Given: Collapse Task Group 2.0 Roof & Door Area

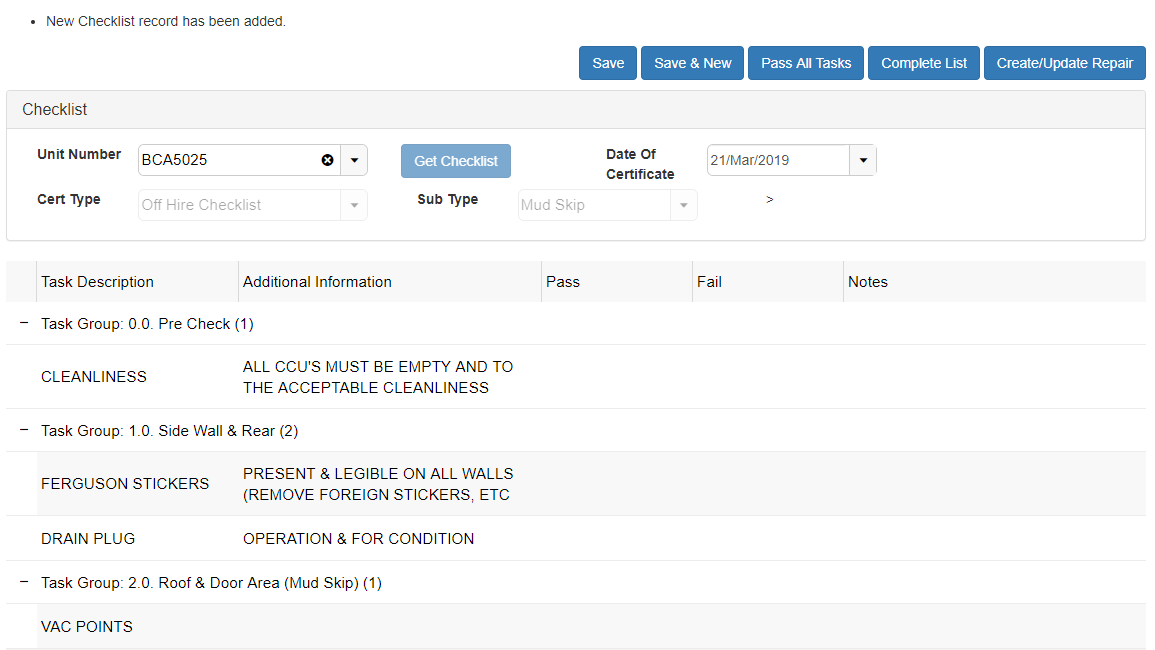Looking at the screenshot, I should [23, 582].
